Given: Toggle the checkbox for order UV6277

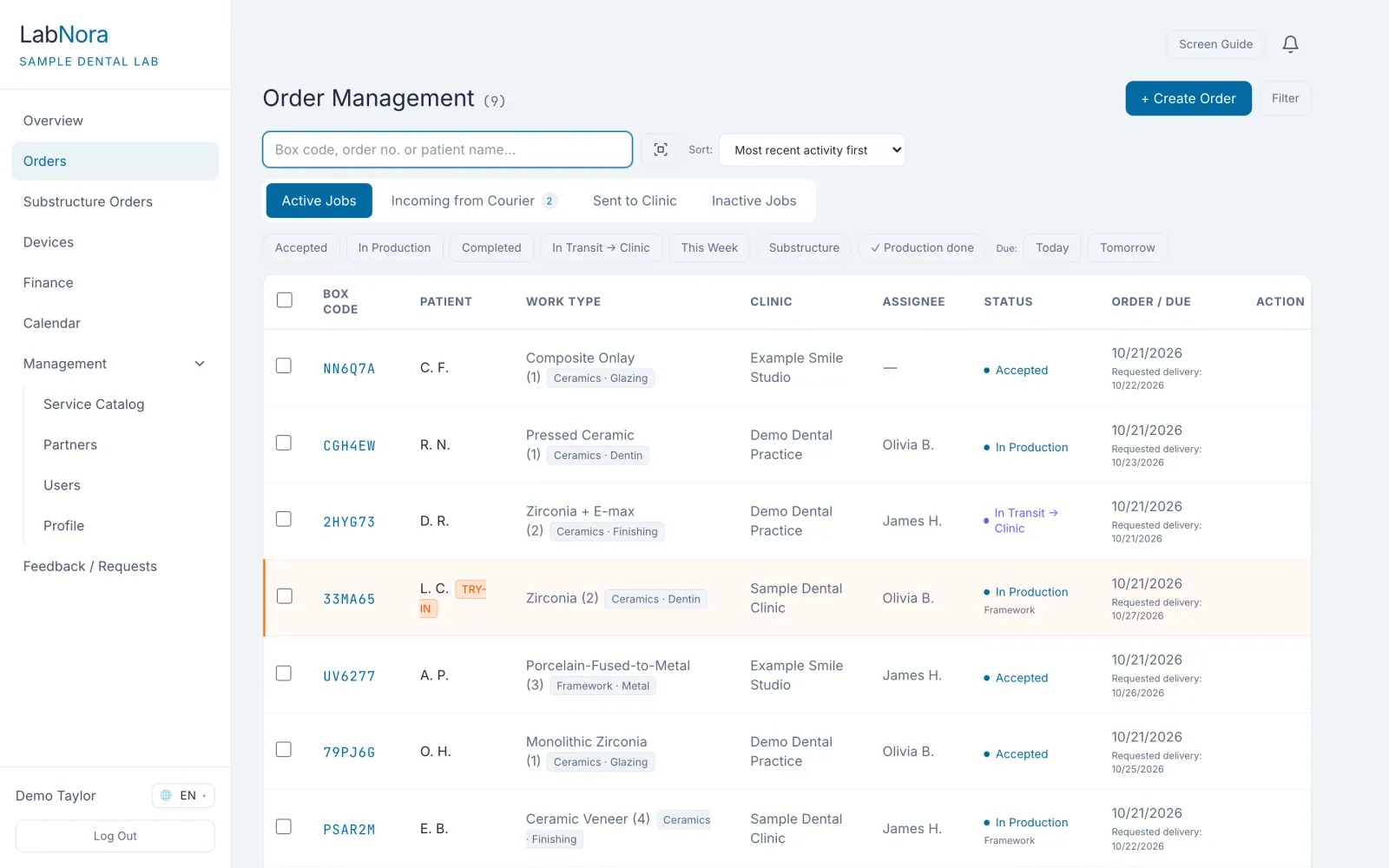Looking at the screenshot, I should point(284,674).
